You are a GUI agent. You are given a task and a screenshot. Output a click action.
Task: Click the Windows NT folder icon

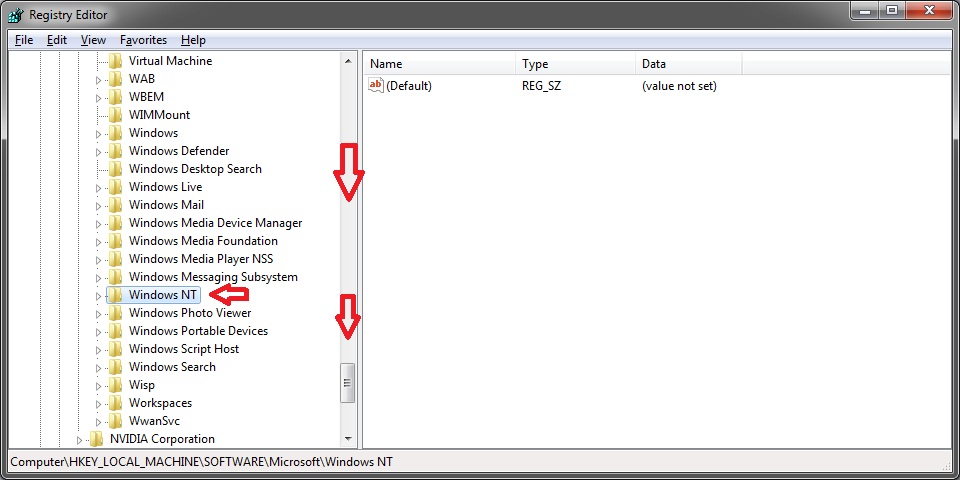pyautogui.click(x=115, y=294)
